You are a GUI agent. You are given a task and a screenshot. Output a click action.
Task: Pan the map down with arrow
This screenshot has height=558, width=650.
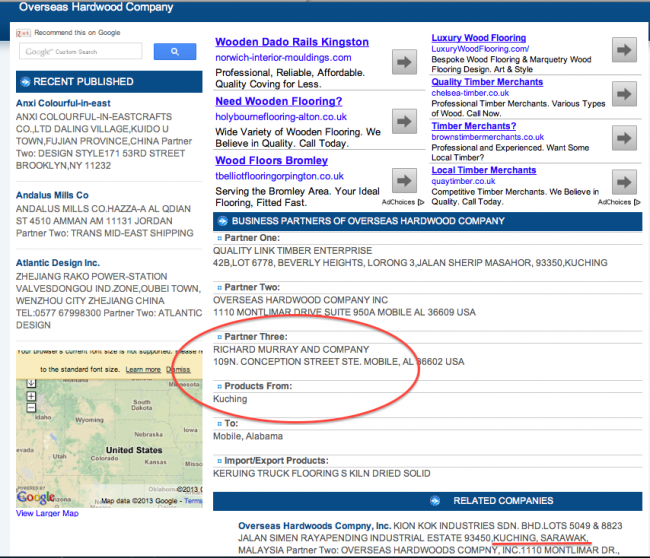[x=31, y=383]
